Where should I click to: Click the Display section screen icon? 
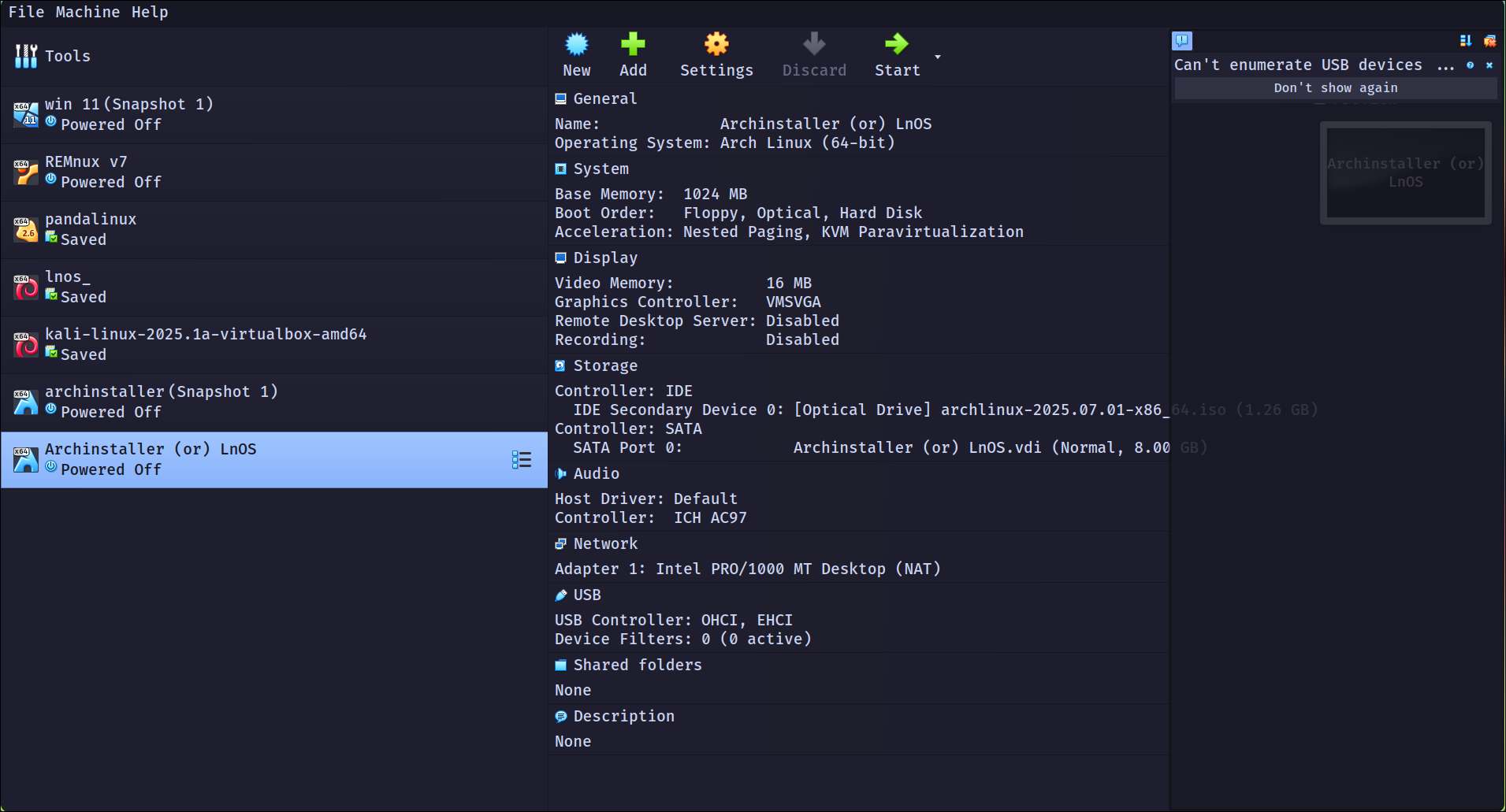coord(560,258)
